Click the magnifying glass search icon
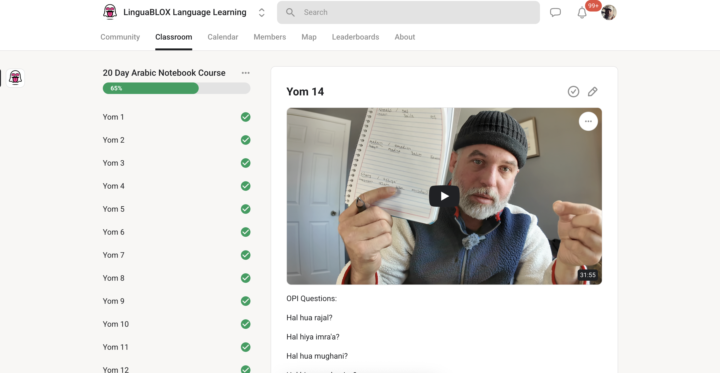The height and width of the screenshot is (373, 720). coord(290,12)
